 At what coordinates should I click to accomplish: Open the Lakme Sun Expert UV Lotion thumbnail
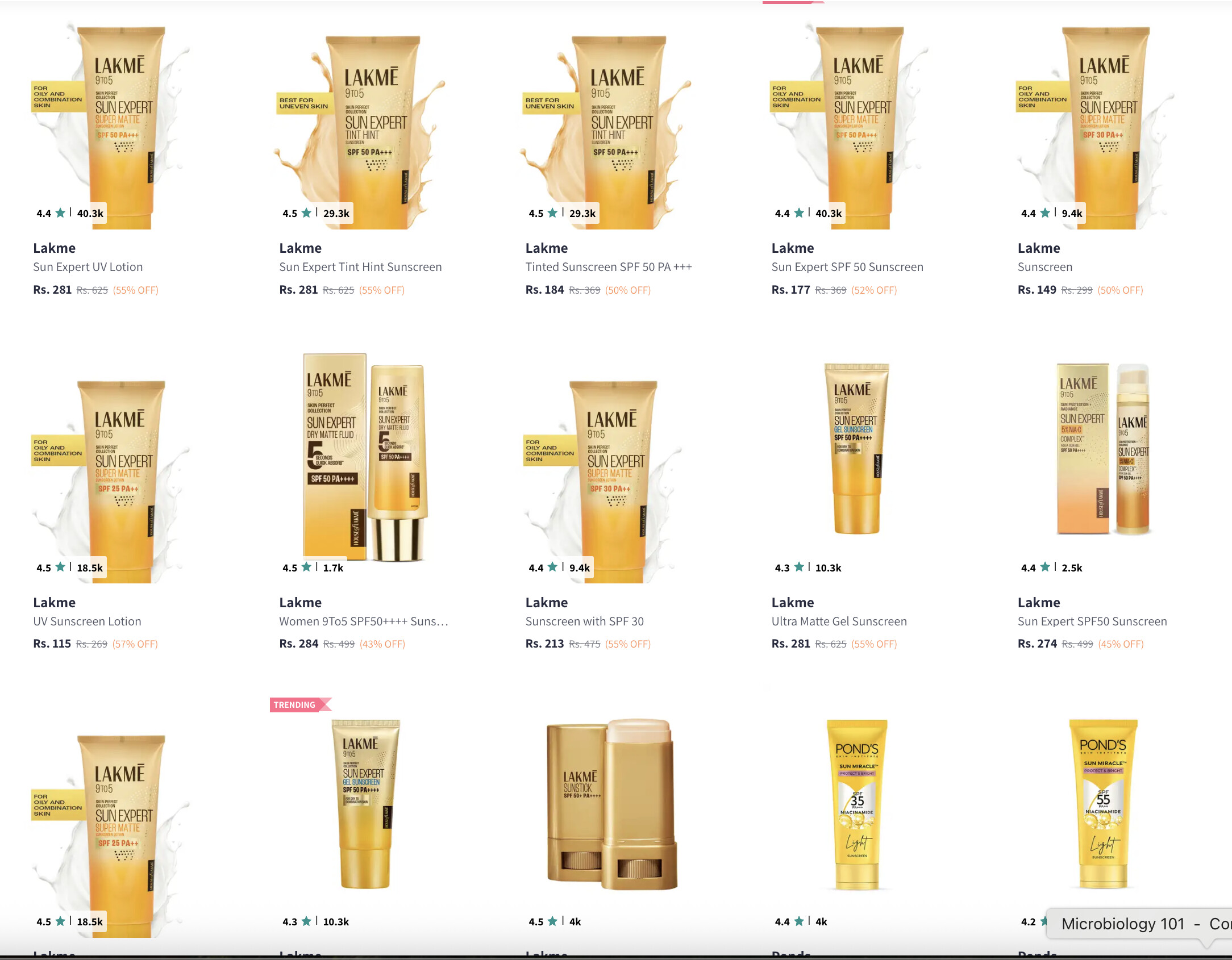tap(111, 125)
